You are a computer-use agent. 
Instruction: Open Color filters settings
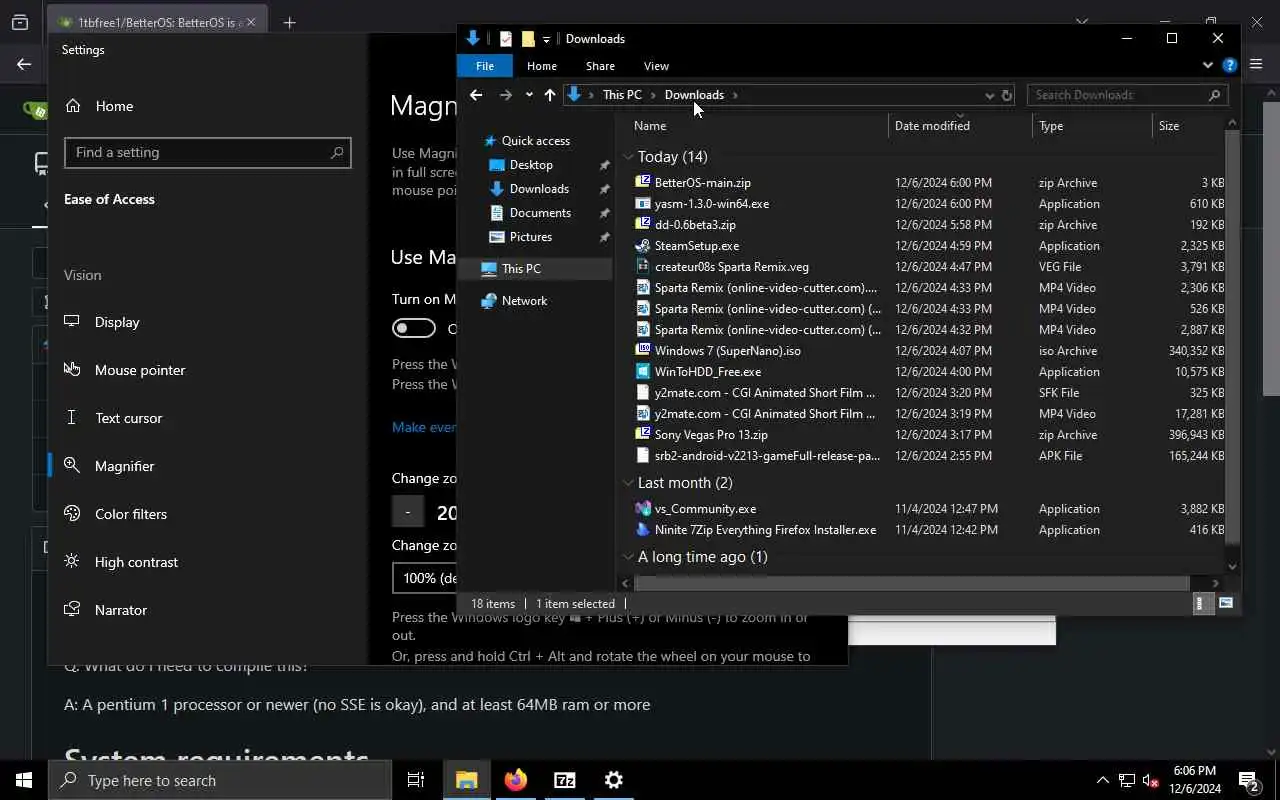click(x=131, y=514)
